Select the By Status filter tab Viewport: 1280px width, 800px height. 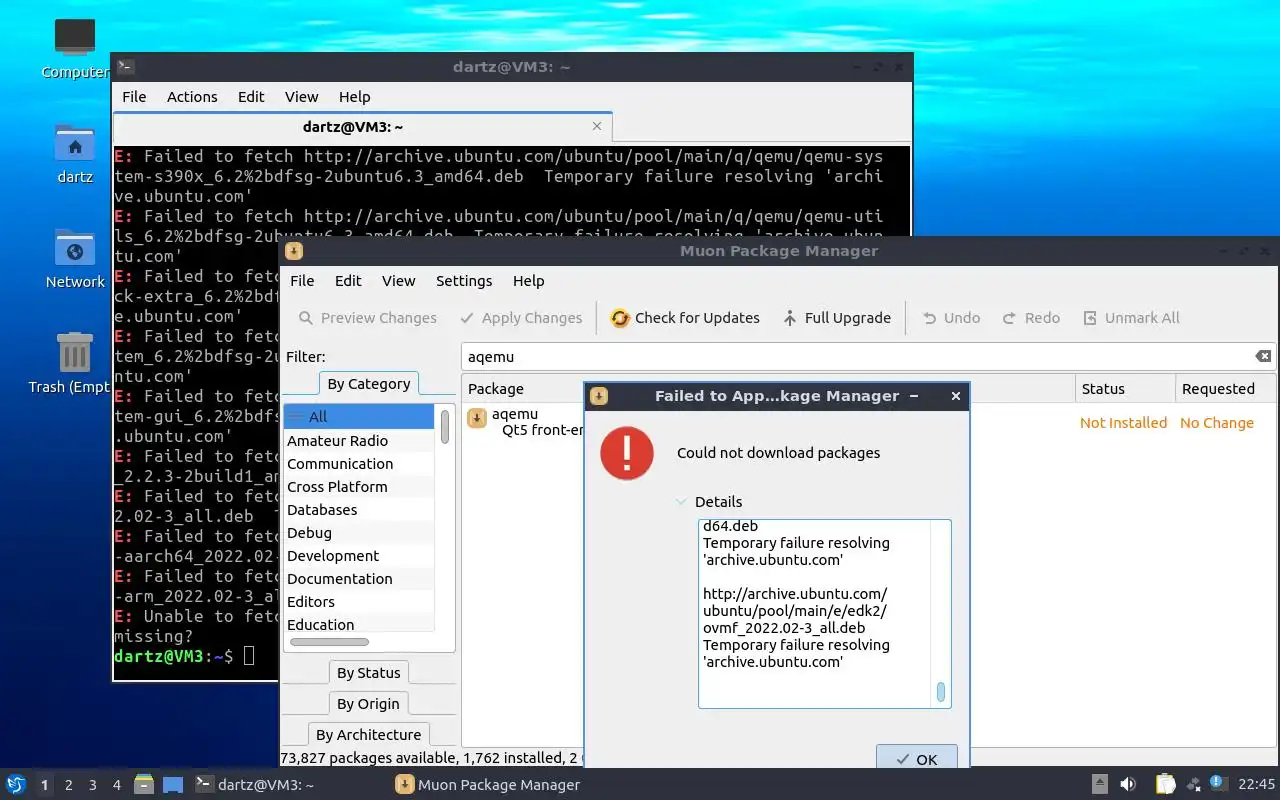pos(369,673)
